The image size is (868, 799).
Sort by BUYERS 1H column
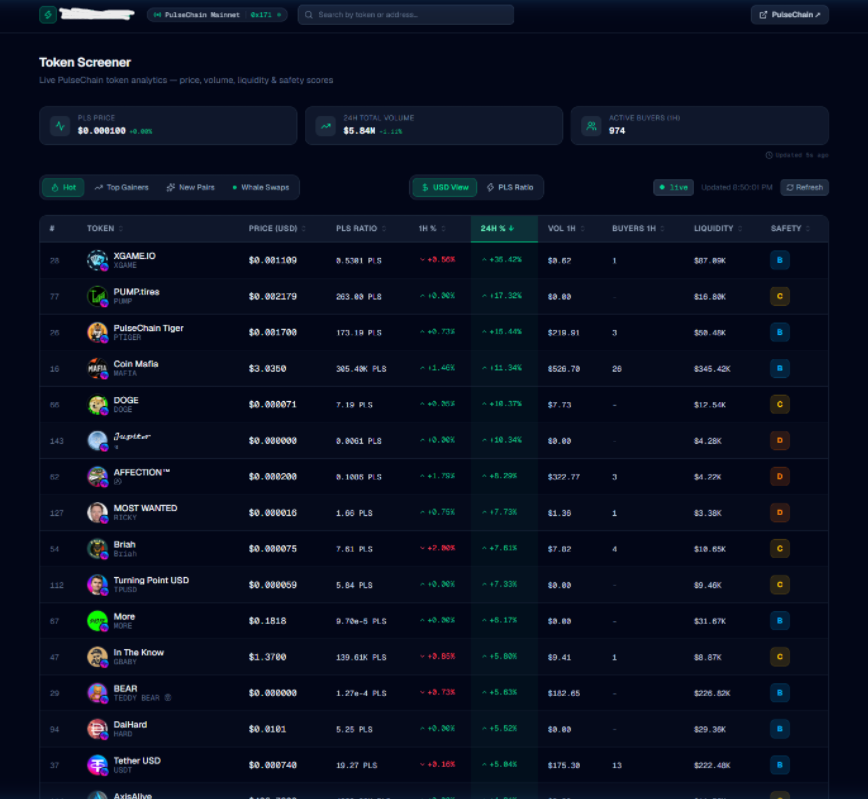click(x=638, y=228)
